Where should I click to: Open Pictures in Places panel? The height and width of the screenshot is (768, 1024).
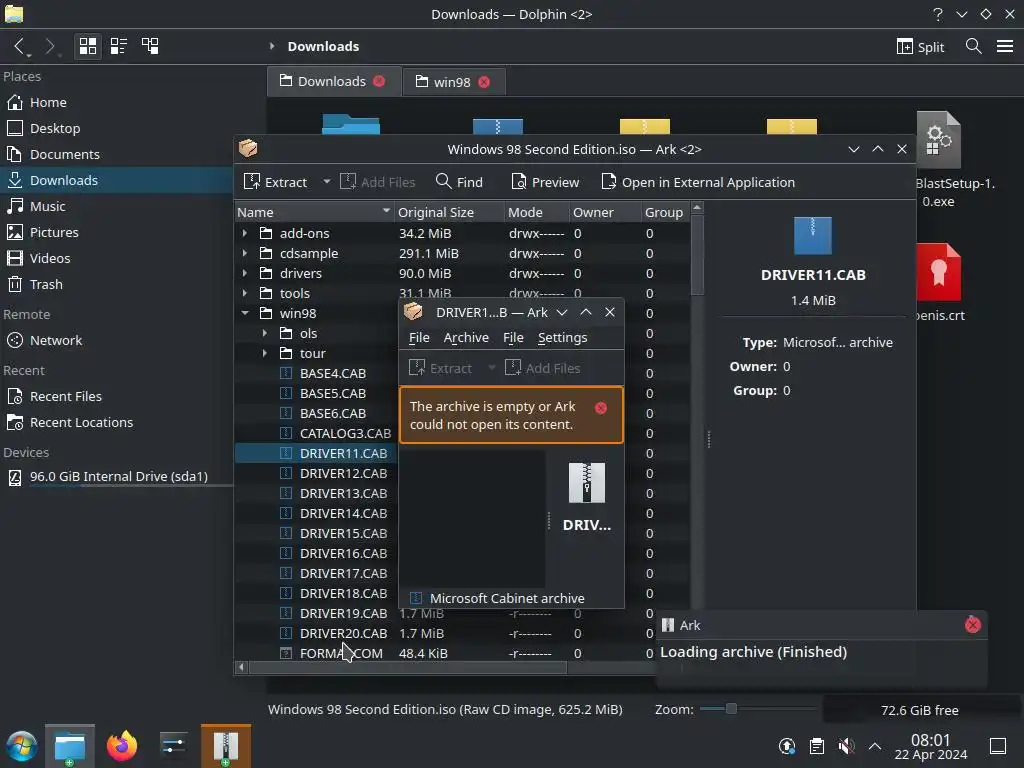click(117, 232)
